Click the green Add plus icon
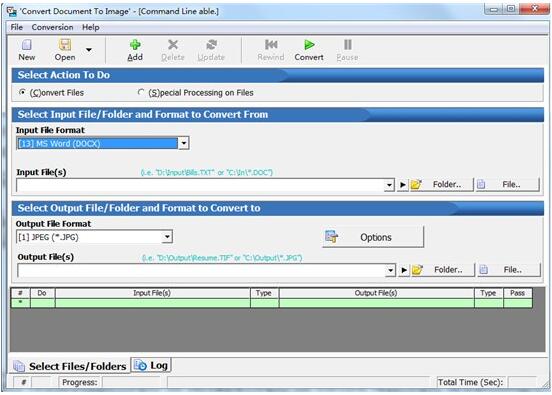This screenshot has width=552, height=395. 135,45
